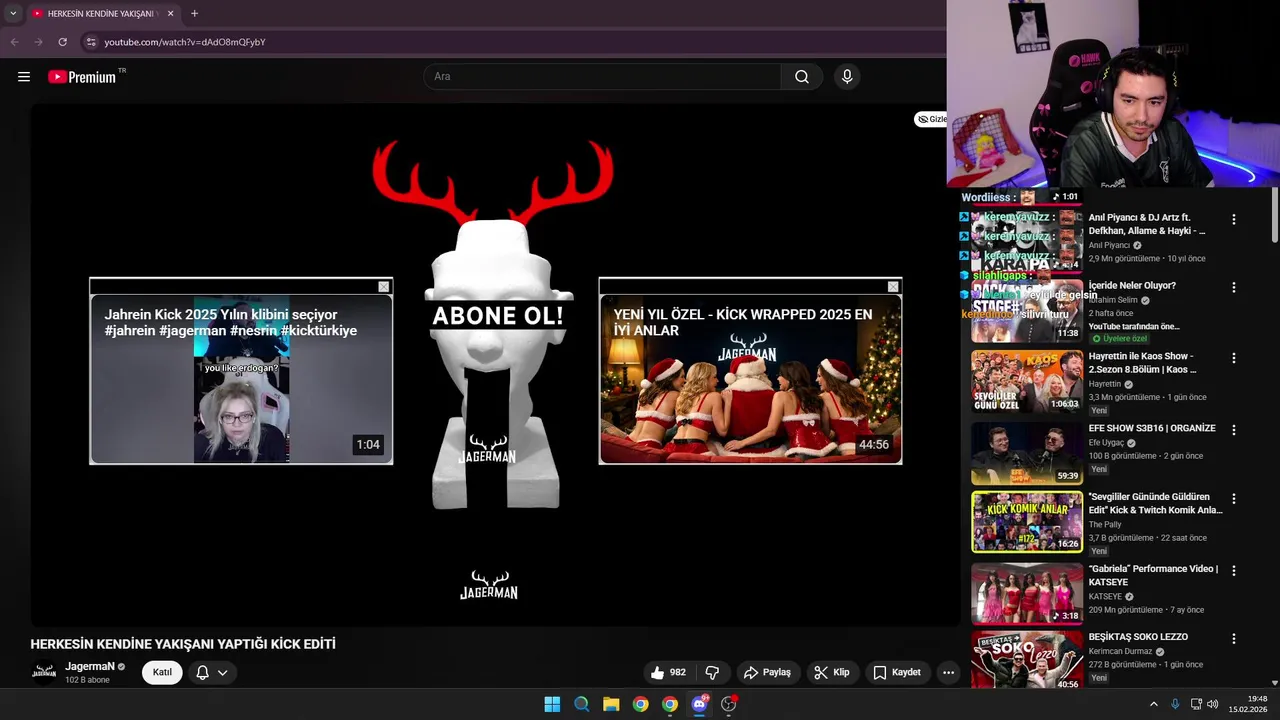1280x720 pixels.
Task: Open EFE SHOW S3B16 | ORGANİZE title
Action: click(1152, 428)
